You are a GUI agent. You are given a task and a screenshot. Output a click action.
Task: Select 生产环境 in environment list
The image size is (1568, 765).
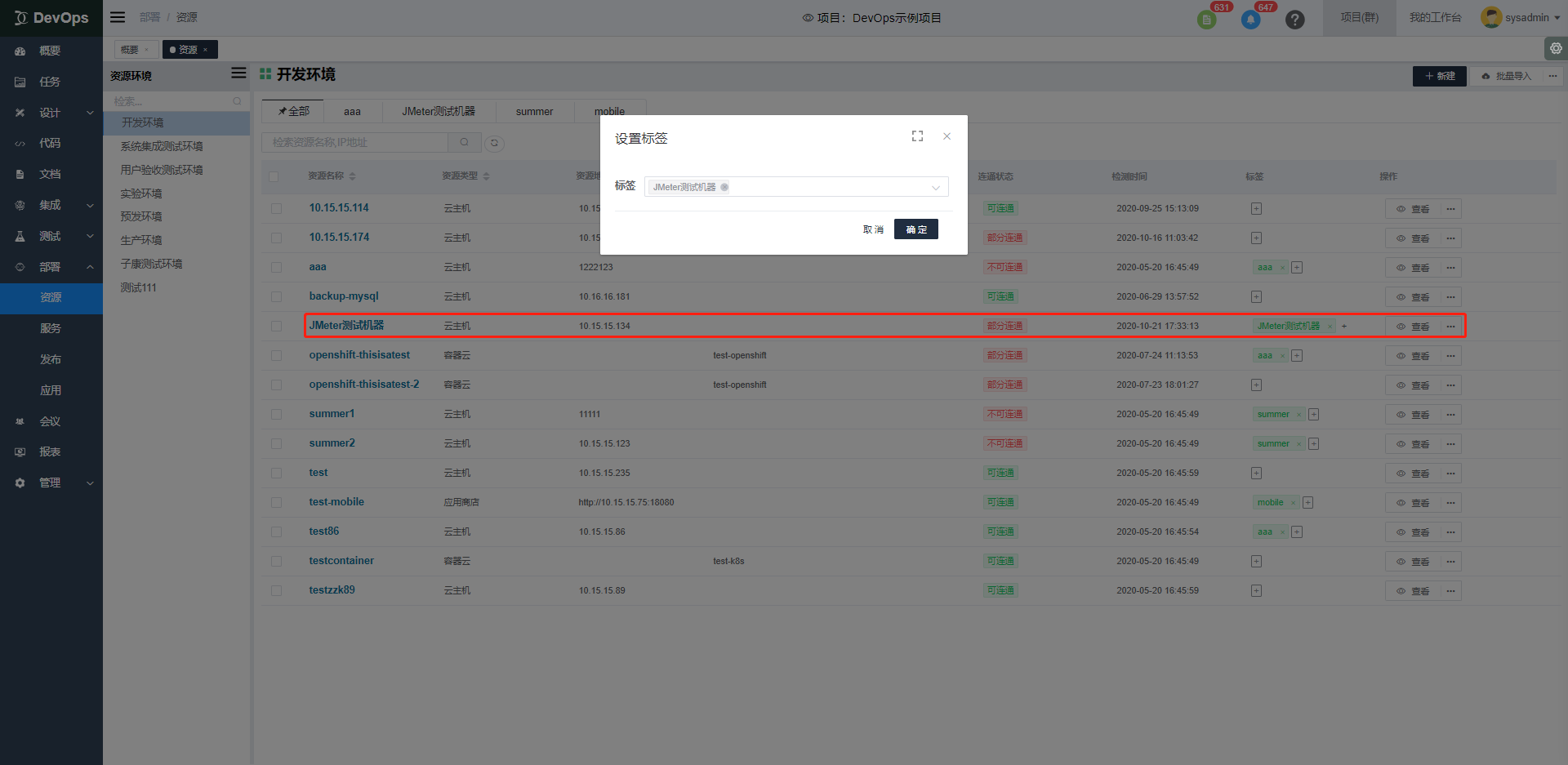141,240
